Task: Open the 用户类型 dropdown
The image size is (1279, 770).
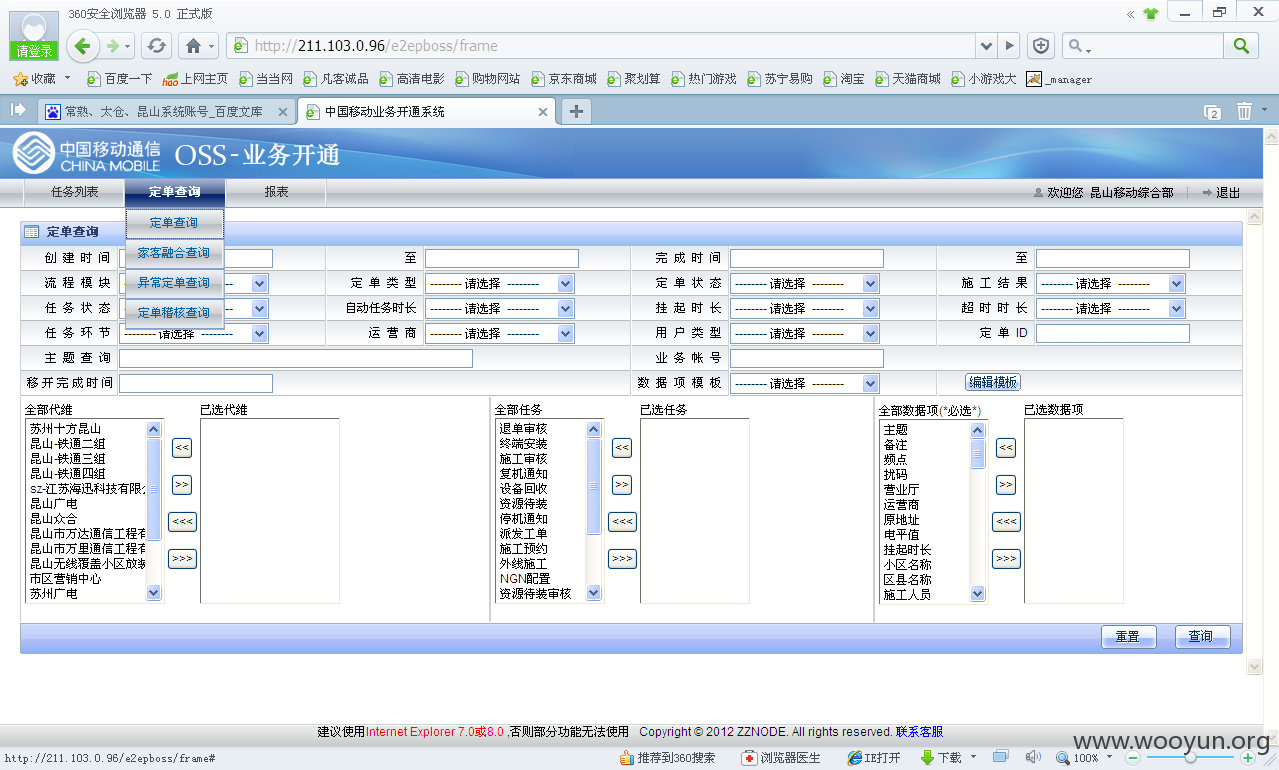Action: click(x=804, y=334)
